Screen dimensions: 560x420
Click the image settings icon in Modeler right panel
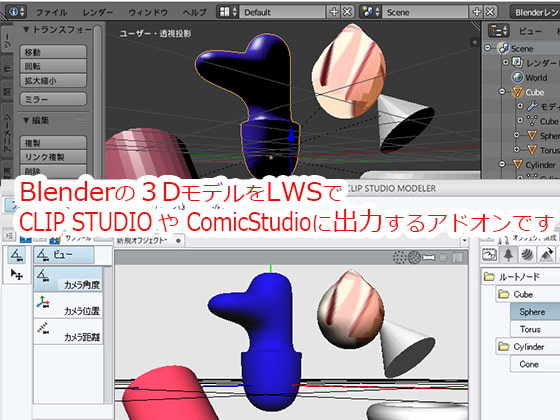click(x=490, y=255)
